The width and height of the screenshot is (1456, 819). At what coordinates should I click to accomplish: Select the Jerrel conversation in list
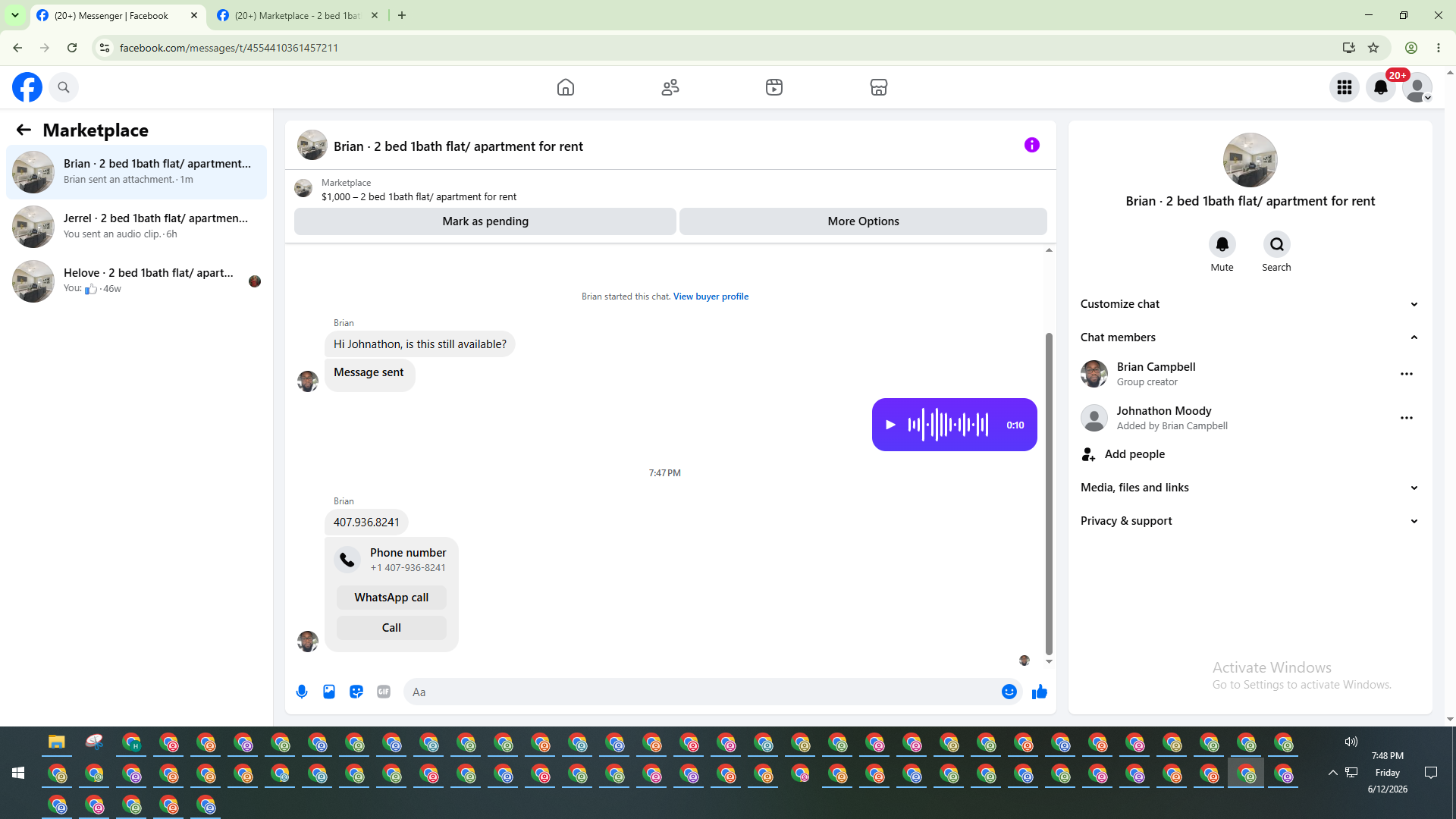click(x=136, y=227)
